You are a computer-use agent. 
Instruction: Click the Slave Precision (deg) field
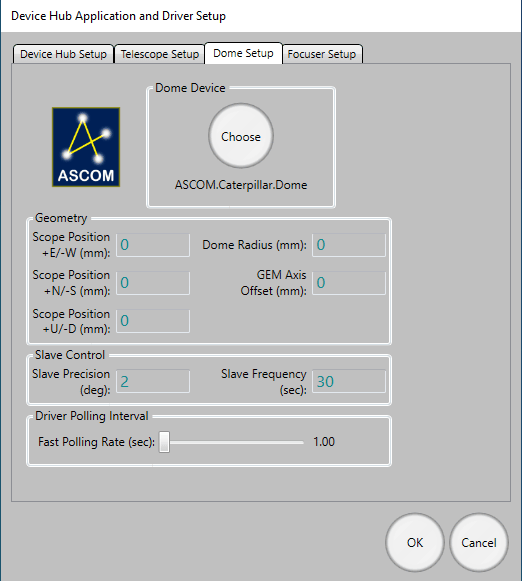(x=153, y=381)
